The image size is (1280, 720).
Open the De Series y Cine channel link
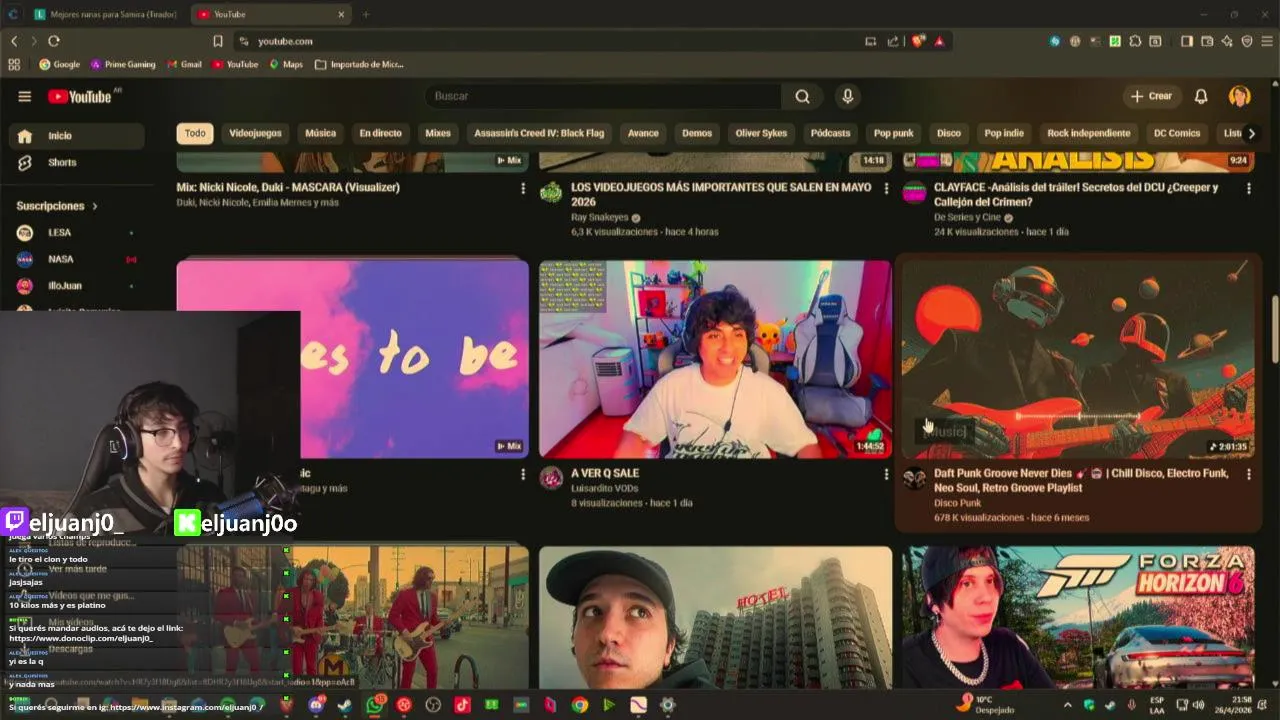(967, 217)
